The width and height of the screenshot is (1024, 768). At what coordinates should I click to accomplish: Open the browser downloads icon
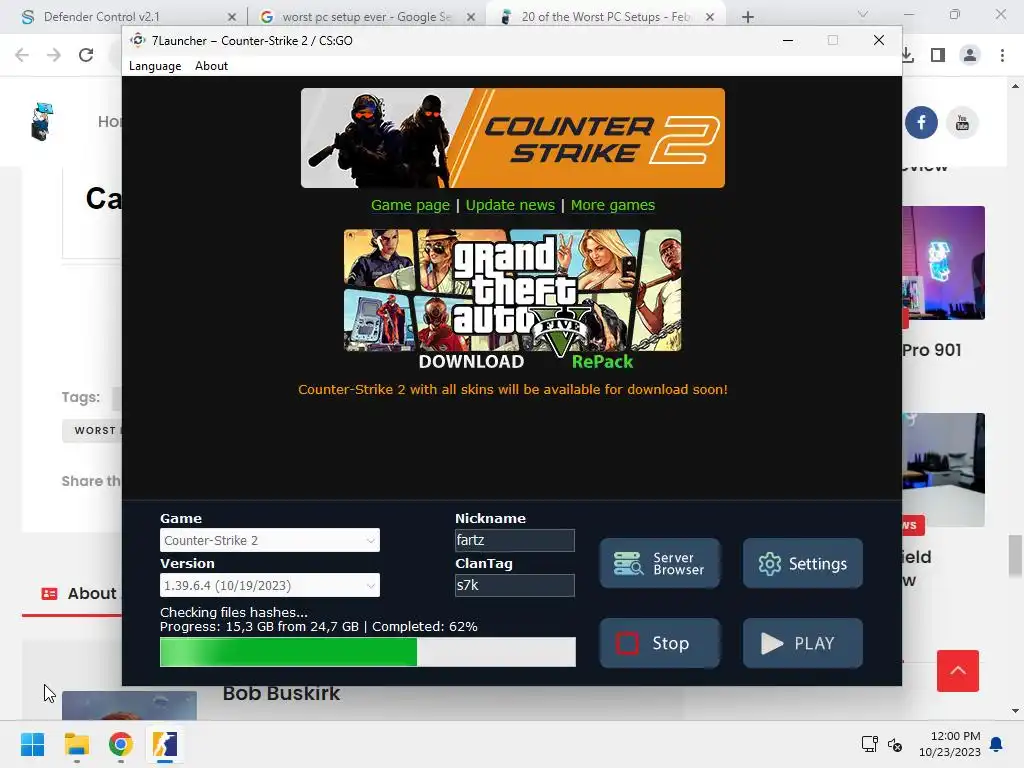coord(907,55)
